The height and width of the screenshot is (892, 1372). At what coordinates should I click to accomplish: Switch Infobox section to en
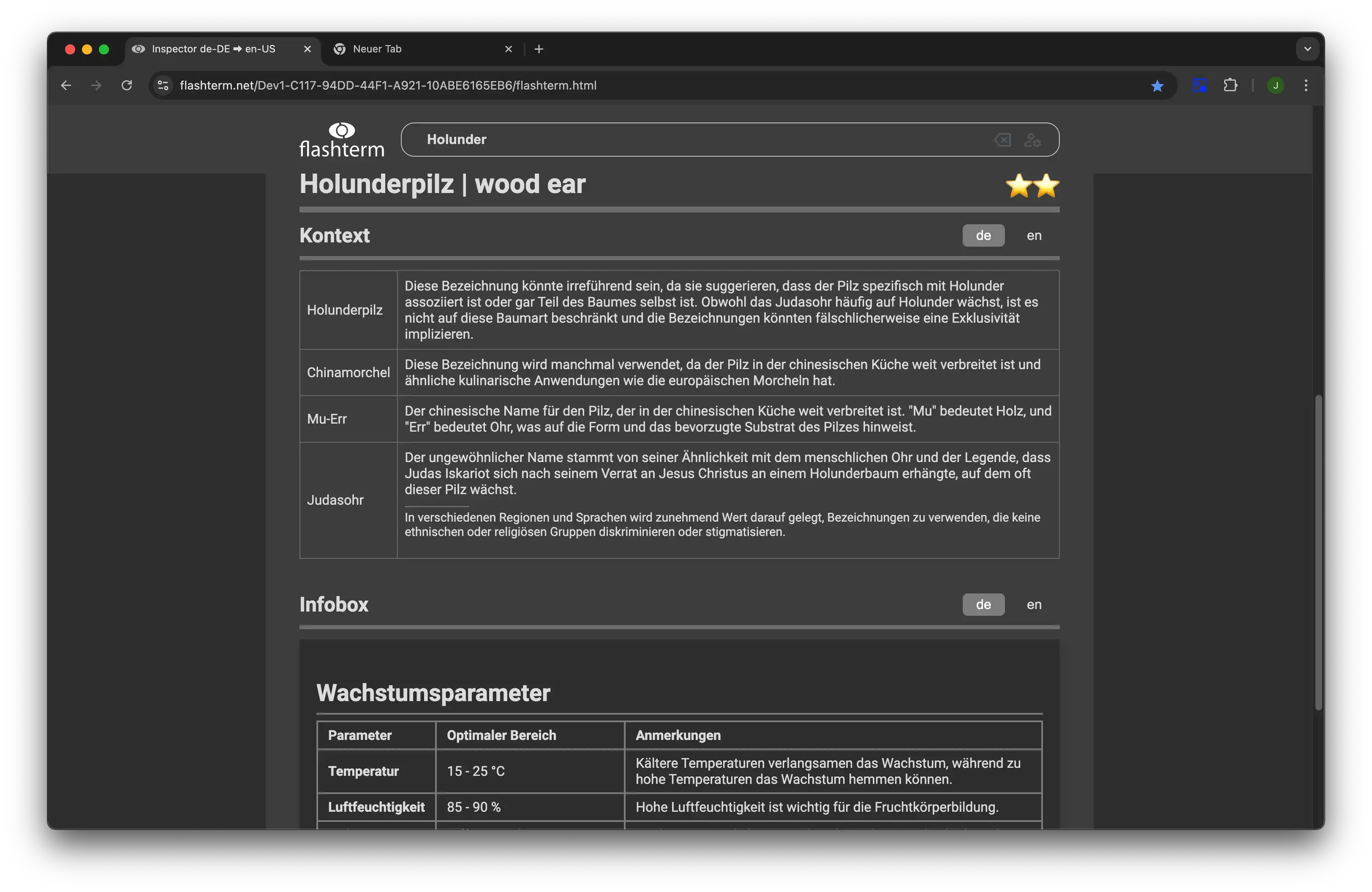click(1034, 605)
